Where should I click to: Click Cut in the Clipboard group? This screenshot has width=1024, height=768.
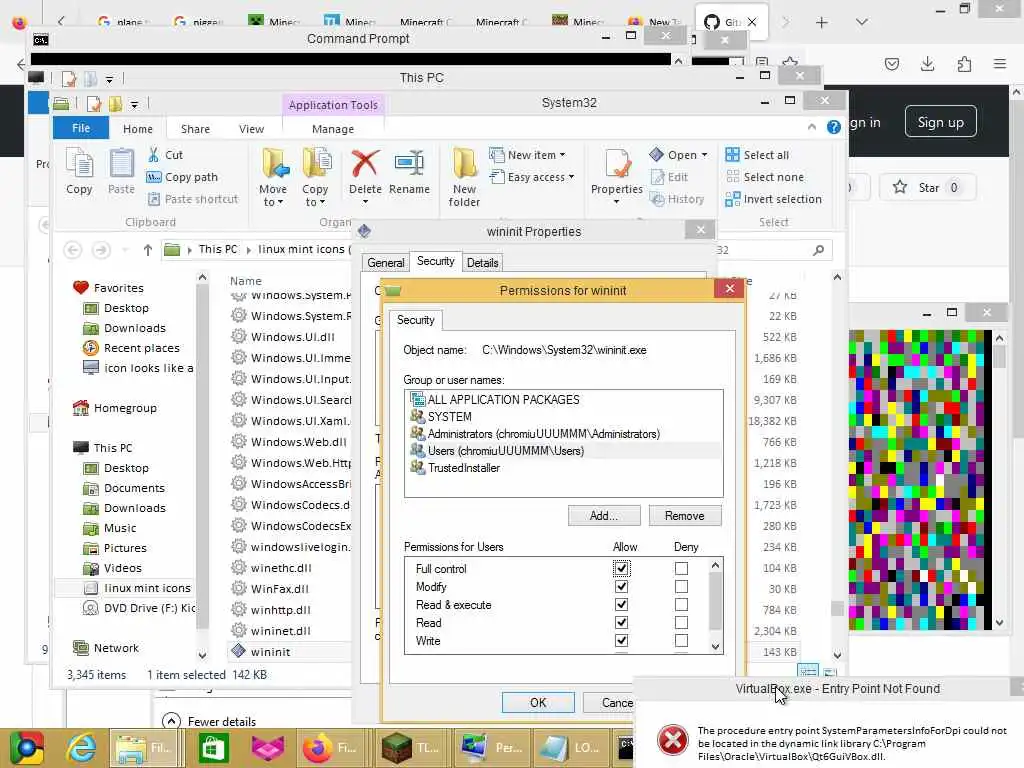coord(166,155)
